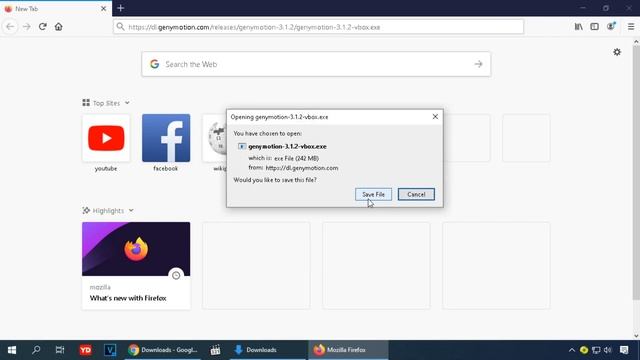Open the volume tray icon
The height and width of the screenshot is (360, 640).
pyautogui.click(x=608, y=350)
